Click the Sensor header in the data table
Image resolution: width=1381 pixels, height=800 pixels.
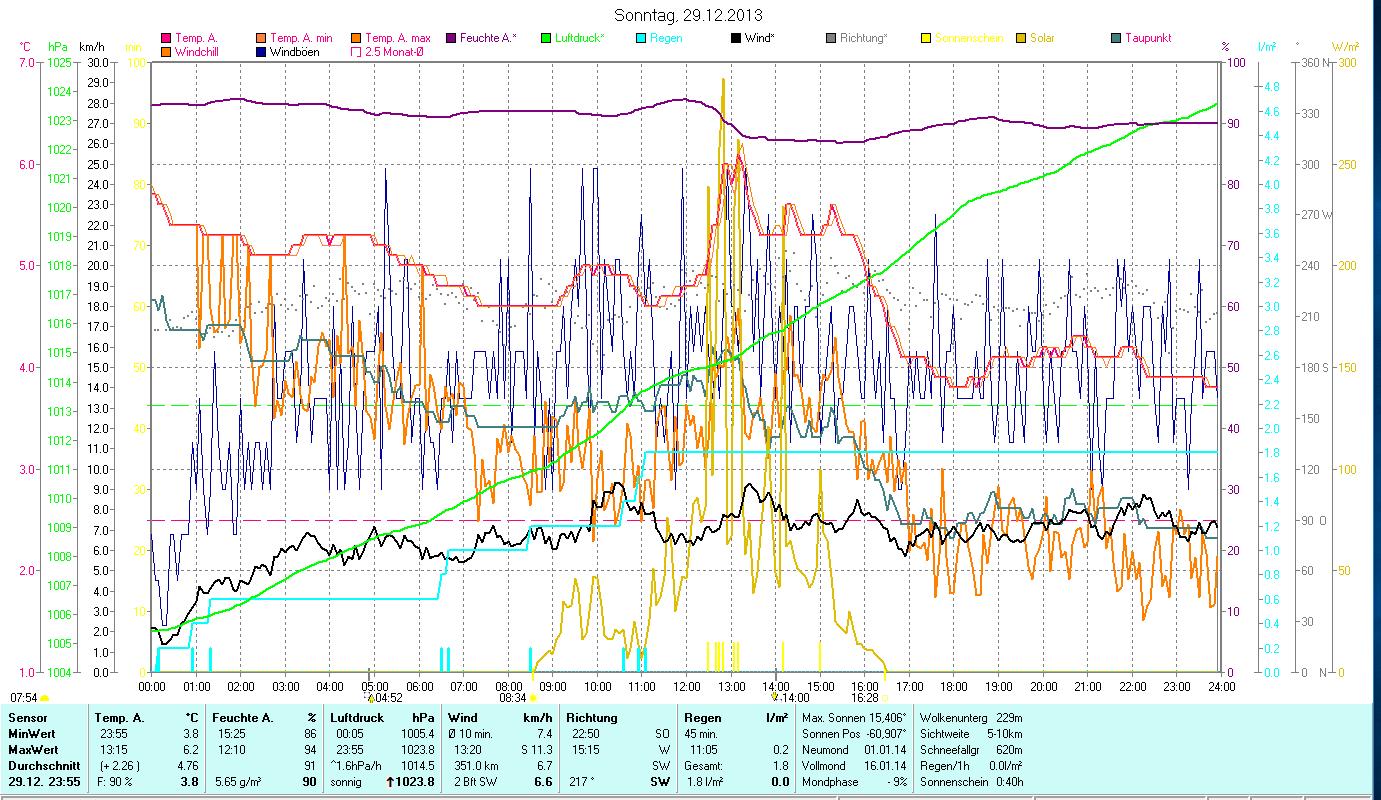tap(28, 718)
